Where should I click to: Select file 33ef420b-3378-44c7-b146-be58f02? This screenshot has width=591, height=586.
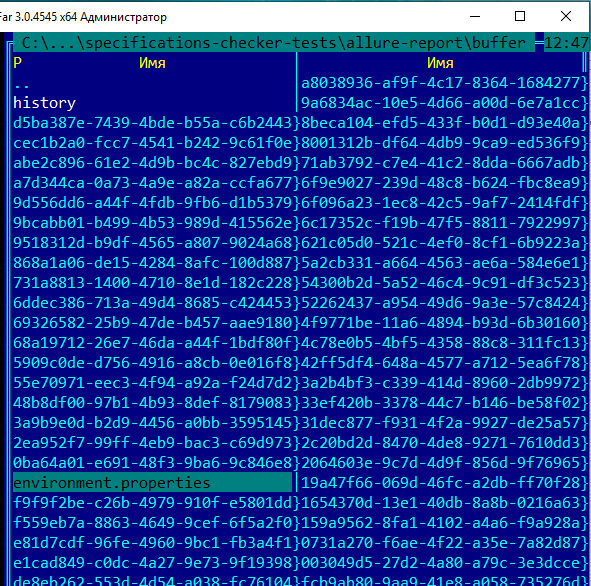[440, 402]
